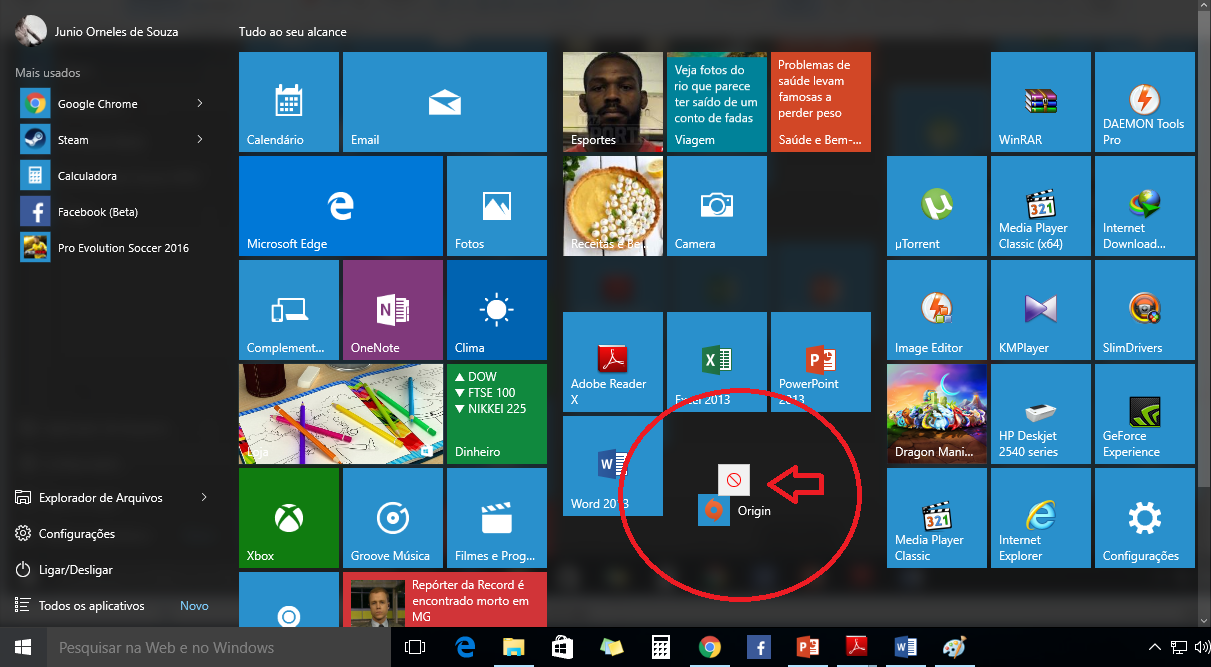Launch the Word 2013 tile
Viewport: 1211px width, 667px height.
[x=613, y=465]
